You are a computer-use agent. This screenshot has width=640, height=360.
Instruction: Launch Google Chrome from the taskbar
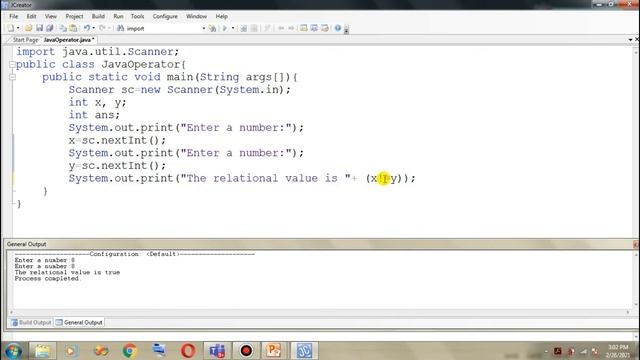click(x=130, y=351)
